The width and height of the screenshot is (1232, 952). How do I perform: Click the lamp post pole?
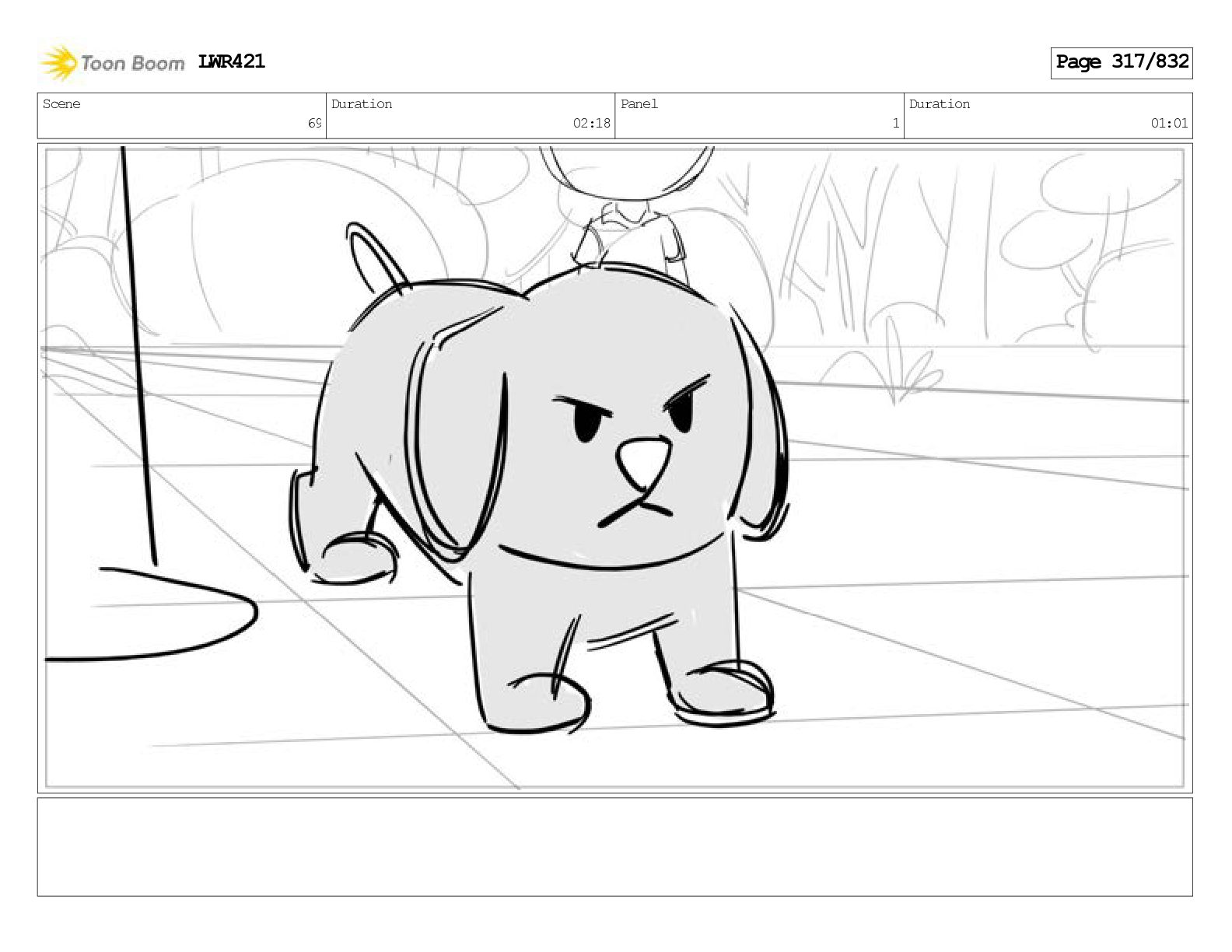click(138, 355)
